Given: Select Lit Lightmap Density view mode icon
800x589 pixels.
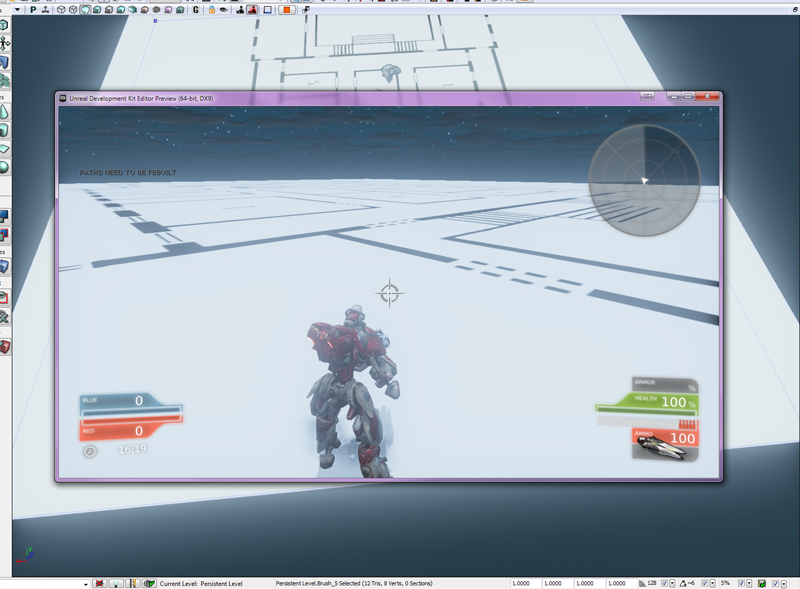Looking at the screenshot, I should click(x=180, y=10).
